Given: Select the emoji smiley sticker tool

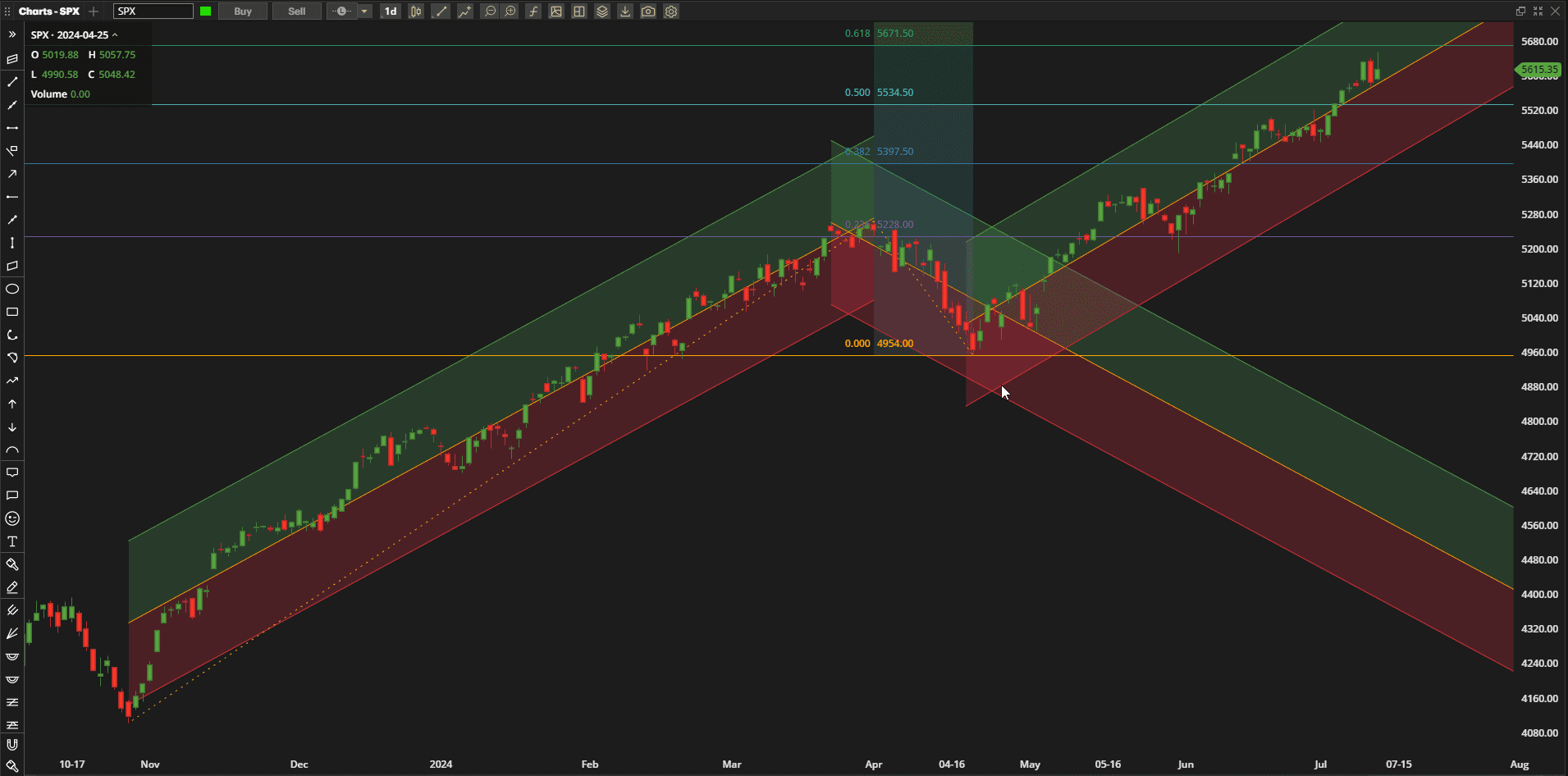Looking at the screenshot, I should pyautogui.click(x=12, y=518).
